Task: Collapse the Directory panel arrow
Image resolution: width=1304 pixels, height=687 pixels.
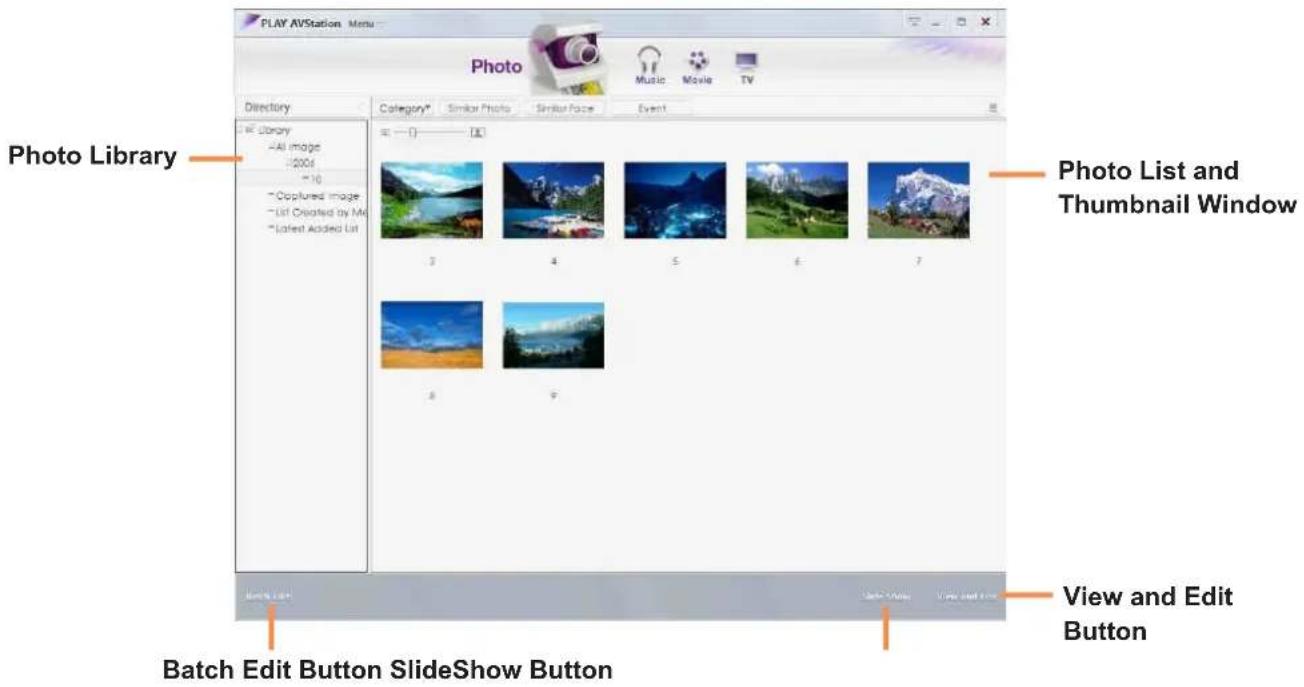Action: [360, 107]
